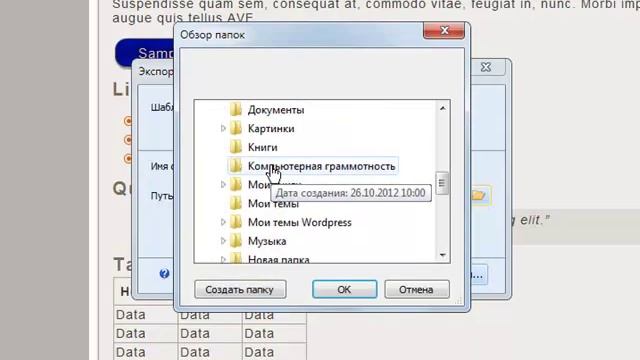640x360 pixels.
Task: Open the help icon in Export dialog
Action: [x=164, y=274]
